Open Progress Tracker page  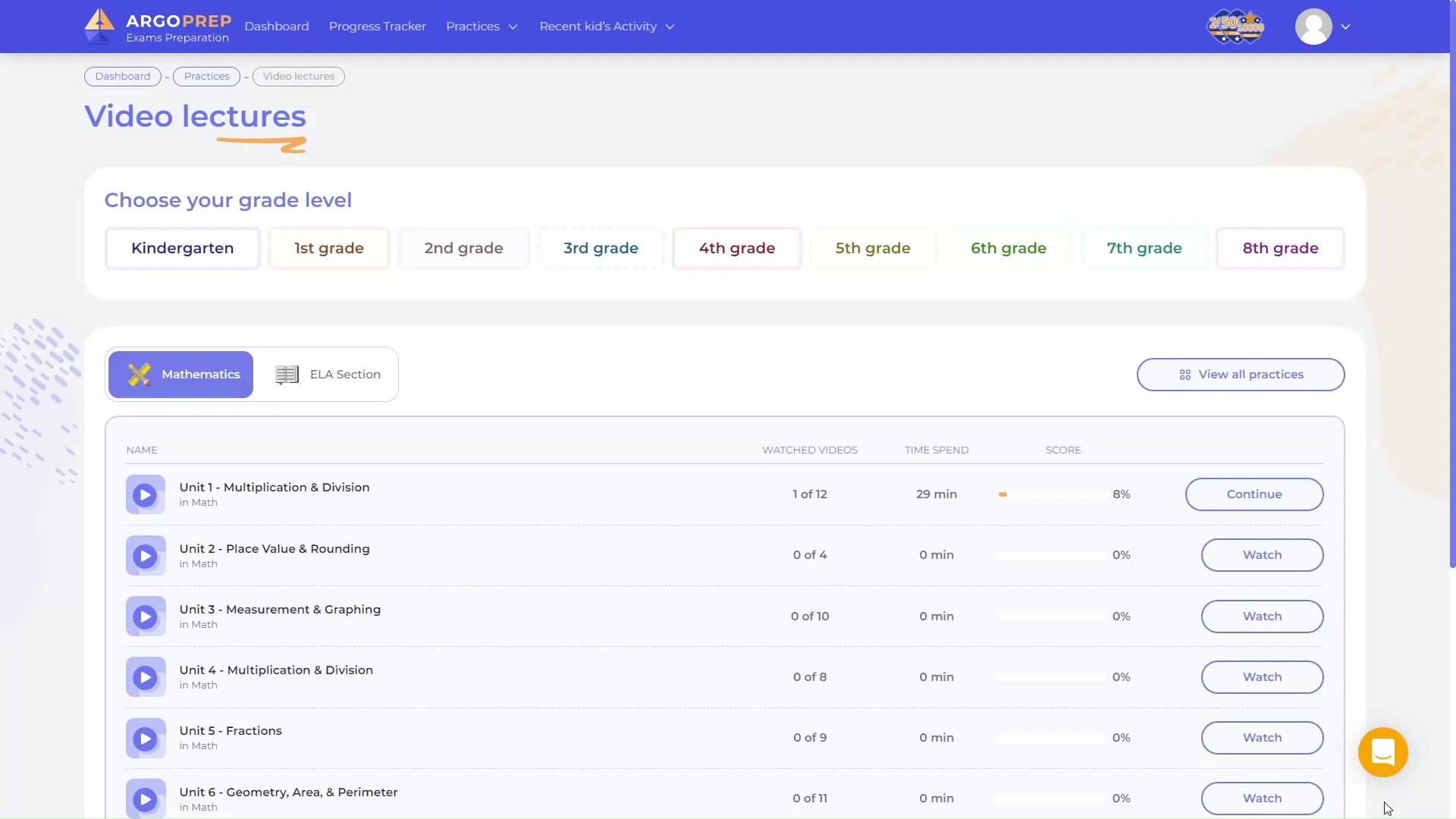pyautogui.click(x=378, y=27)
